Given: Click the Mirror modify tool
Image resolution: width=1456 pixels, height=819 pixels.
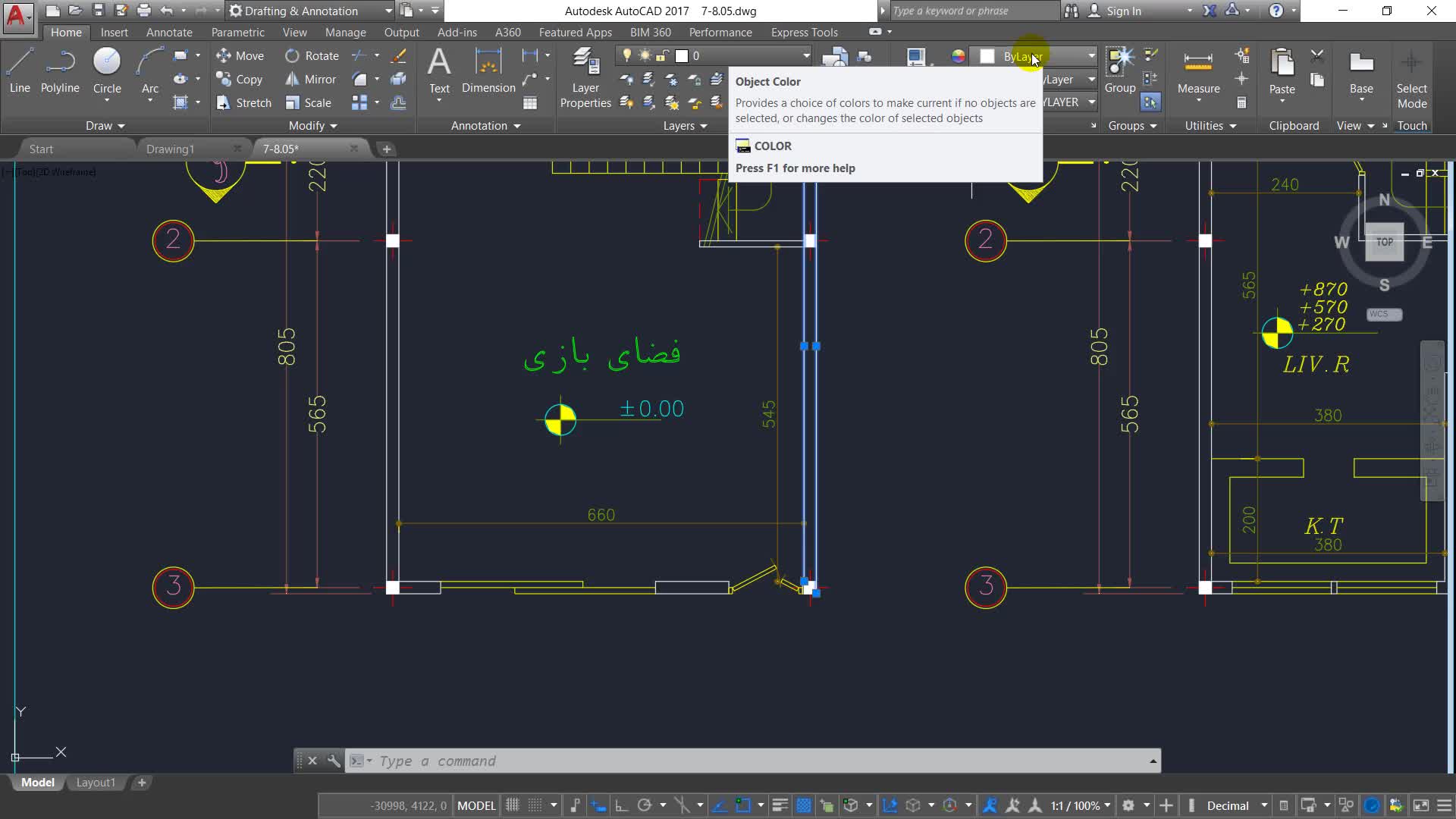Looking at the screenshot, I should coord(311,79).
